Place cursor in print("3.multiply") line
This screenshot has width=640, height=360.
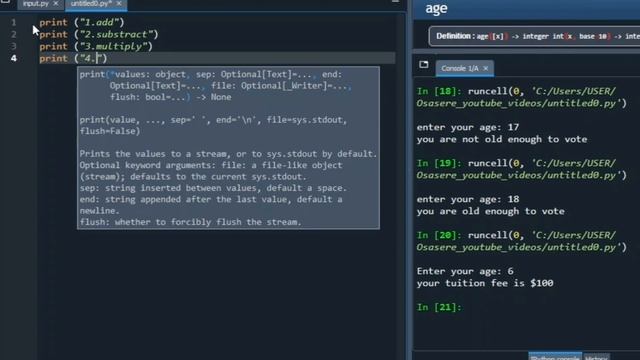point(96,46)
